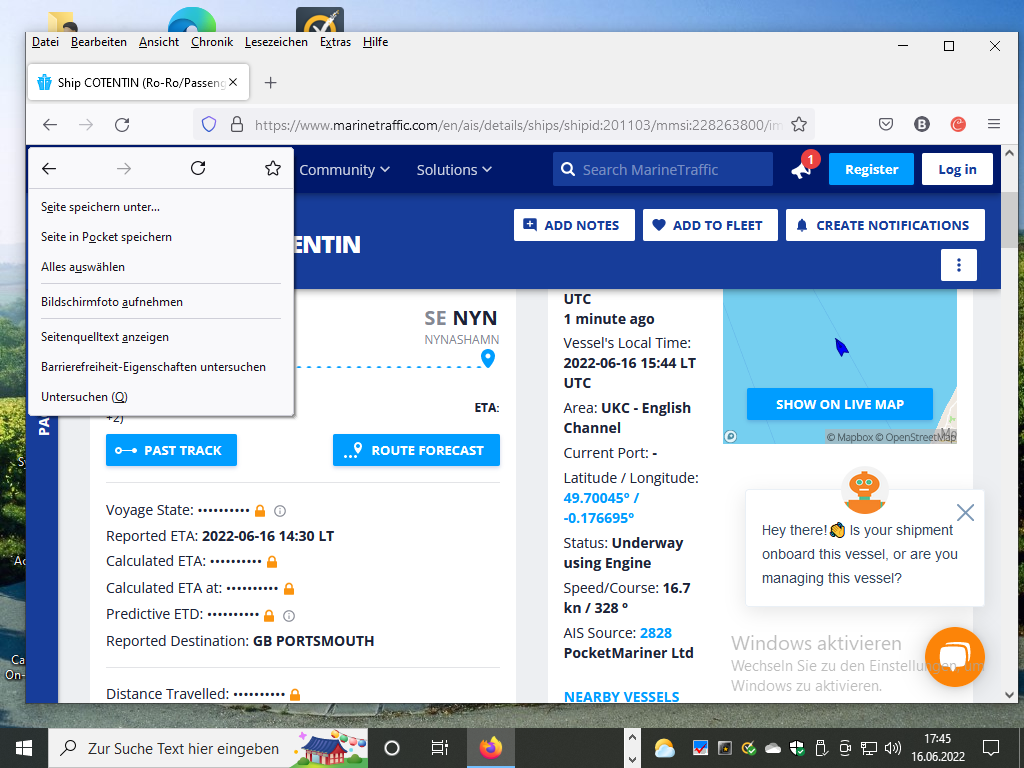Image resolution: width=1024 pixels, height=768 pixels.
Task: Click ADD TO FLEET button
Action: pyautogui.click(x=710, y=225)
